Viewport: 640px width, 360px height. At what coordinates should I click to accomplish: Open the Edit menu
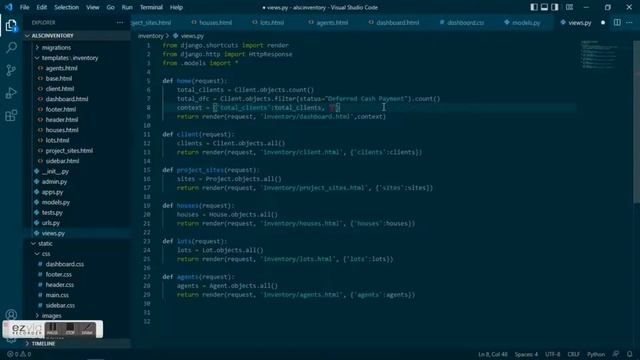42,7
